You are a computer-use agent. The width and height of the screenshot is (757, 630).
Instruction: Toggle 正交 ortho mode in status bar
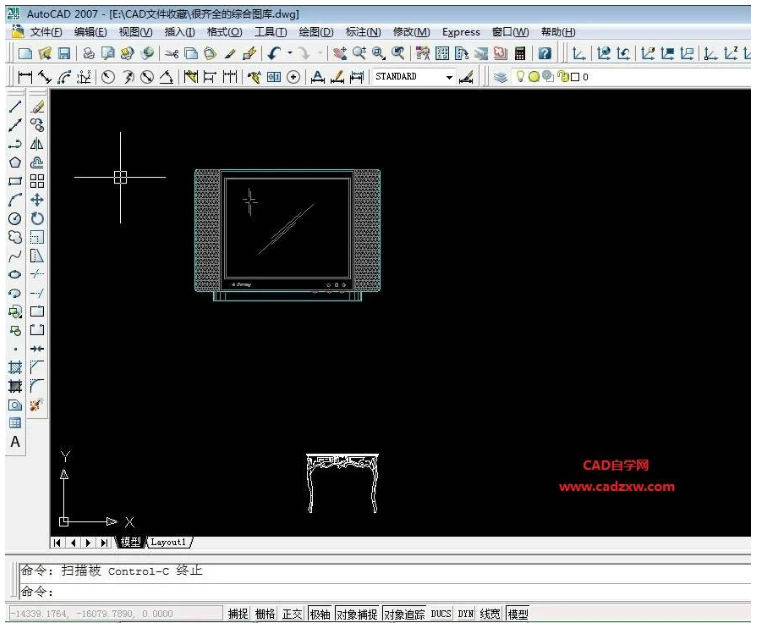click(x=292, y=614)
